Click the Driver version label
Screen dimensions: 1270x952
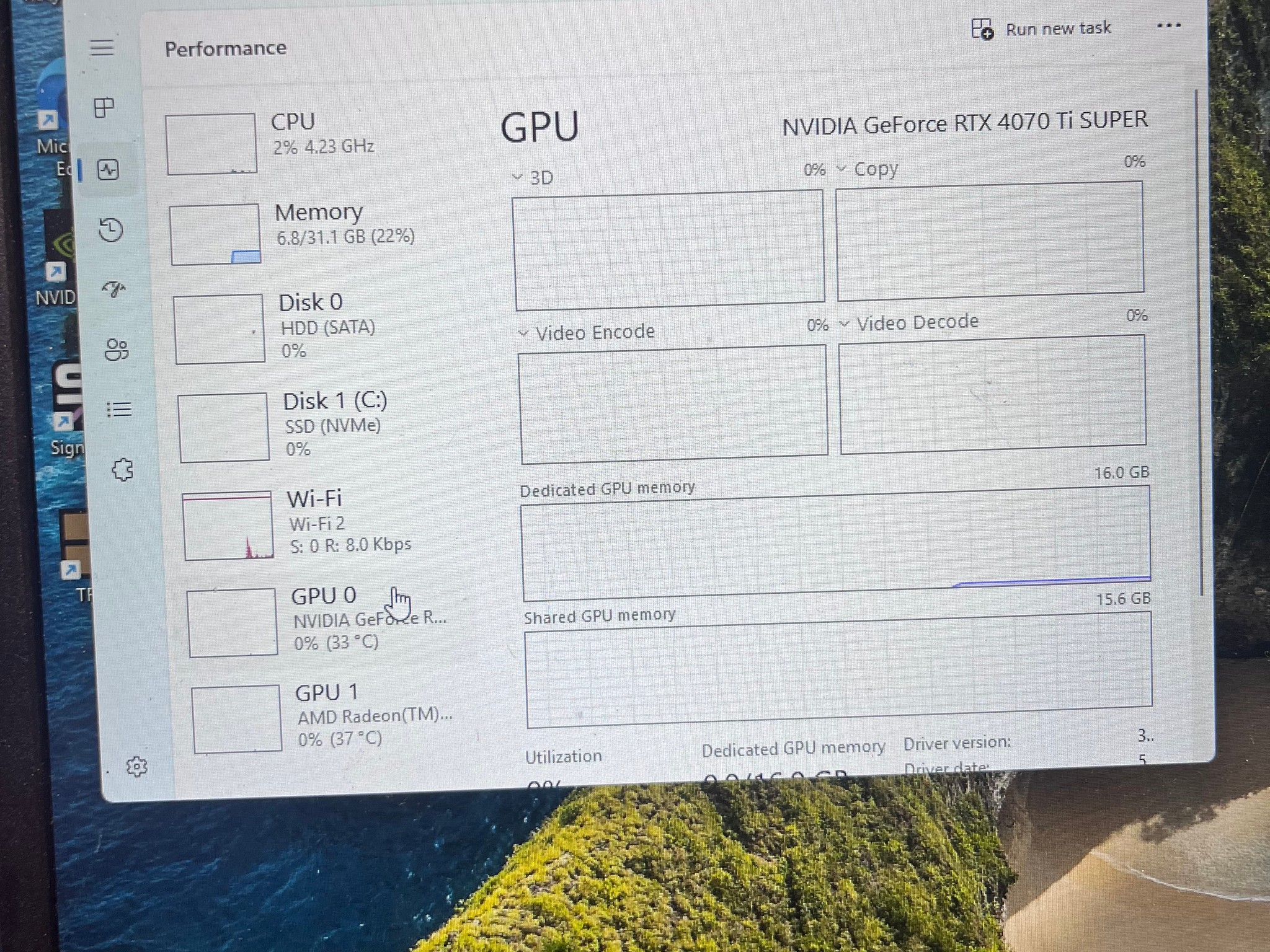(x=956, y=743)
